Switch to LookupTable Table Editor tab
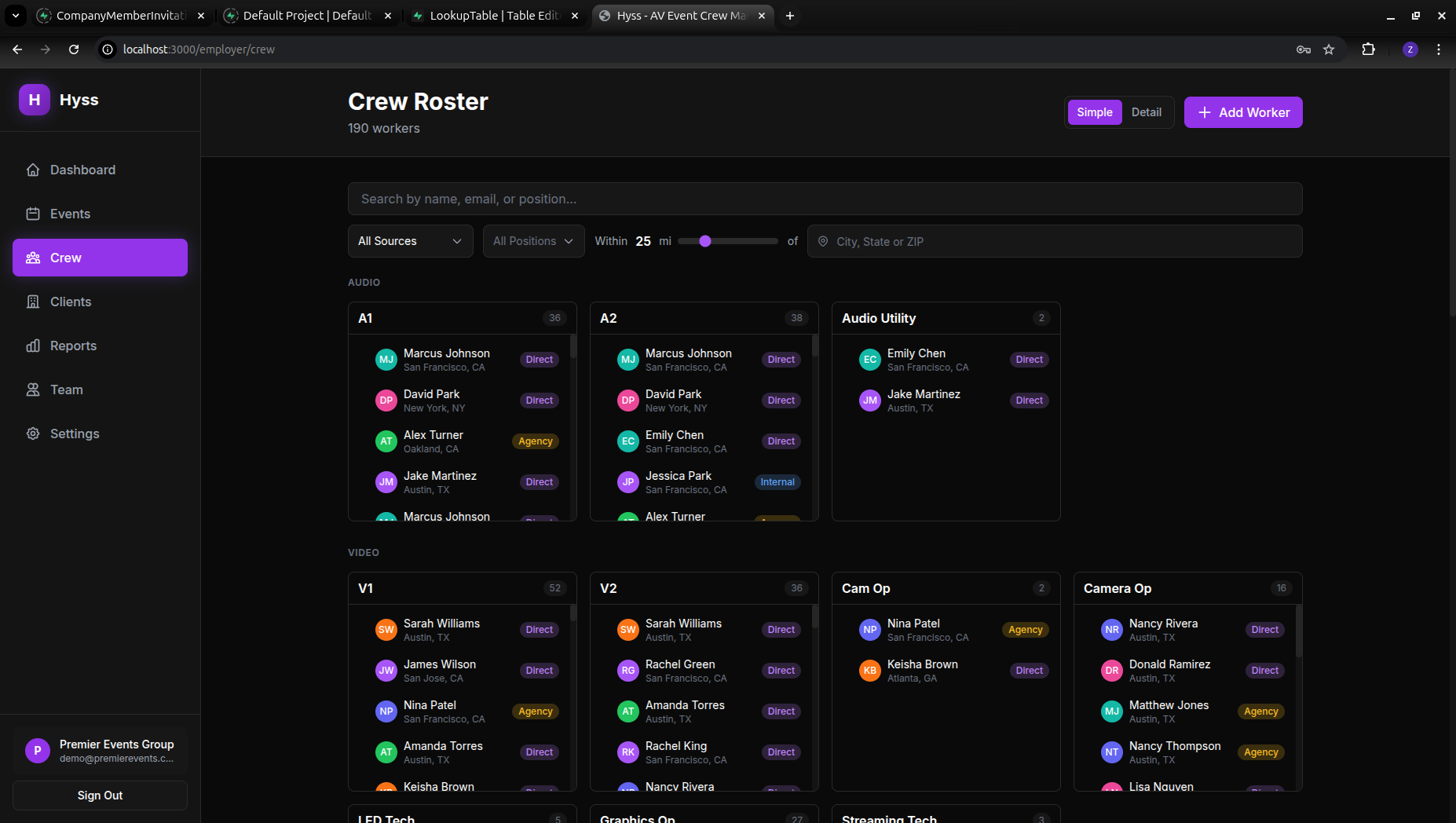The width and height of the screenshot is (1456, 823). 495,16
